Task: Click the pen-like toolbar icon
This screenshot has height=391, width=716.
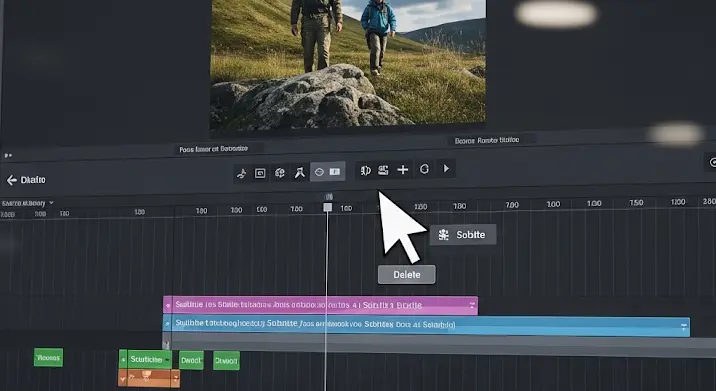Action: pyautogui.click(x=300, y=172)
